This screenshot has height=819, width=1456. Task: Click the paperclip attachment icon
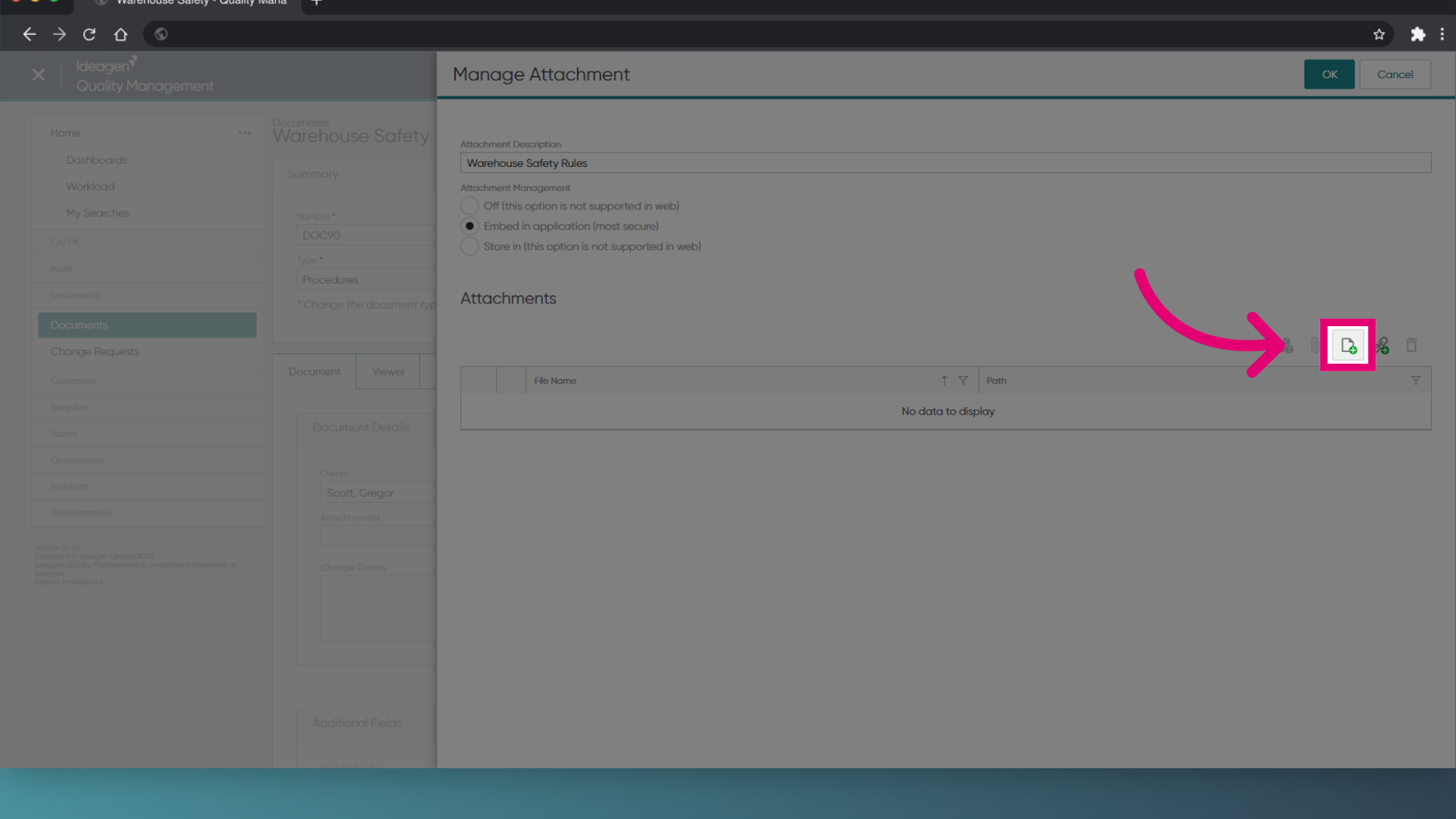[x=1314, y=346]
